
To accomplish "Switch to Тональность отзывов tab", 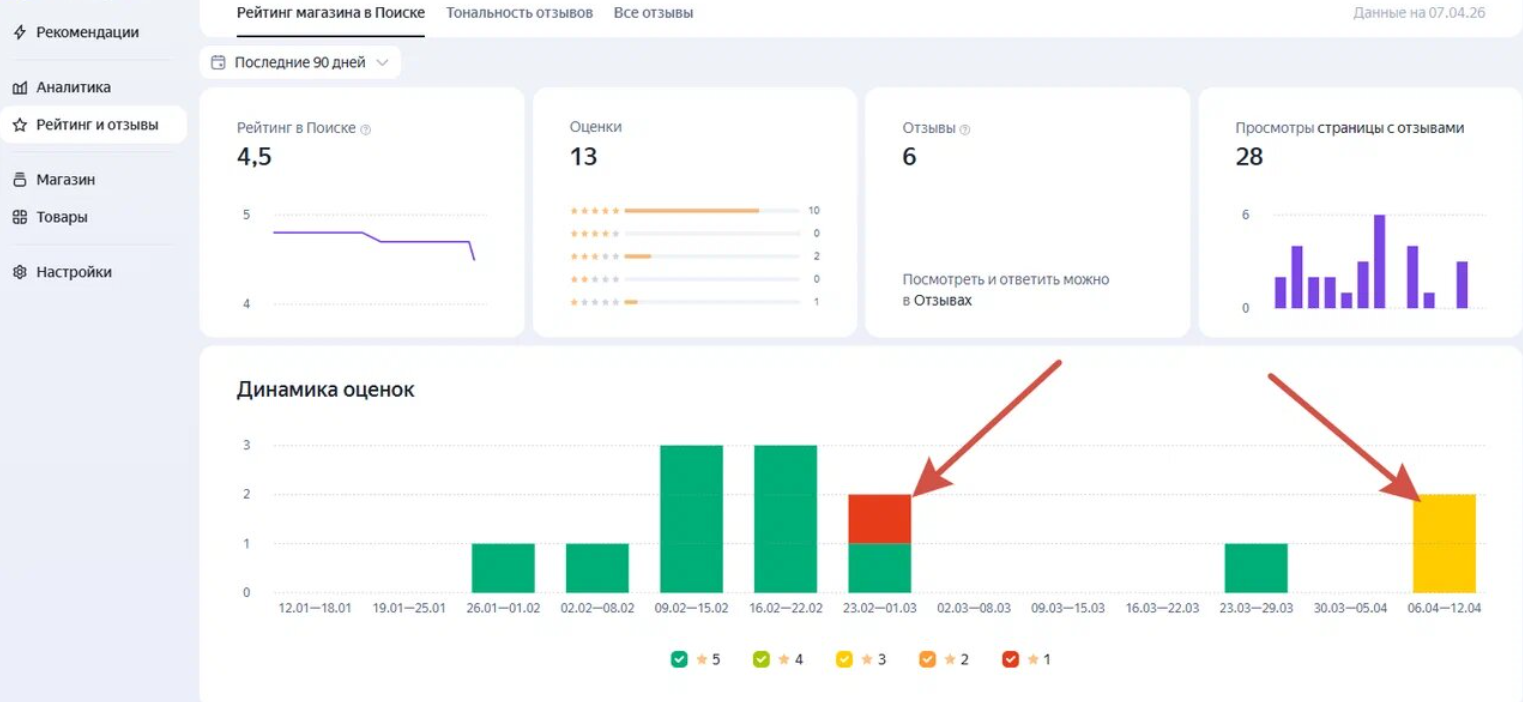I will pos(519,13).
